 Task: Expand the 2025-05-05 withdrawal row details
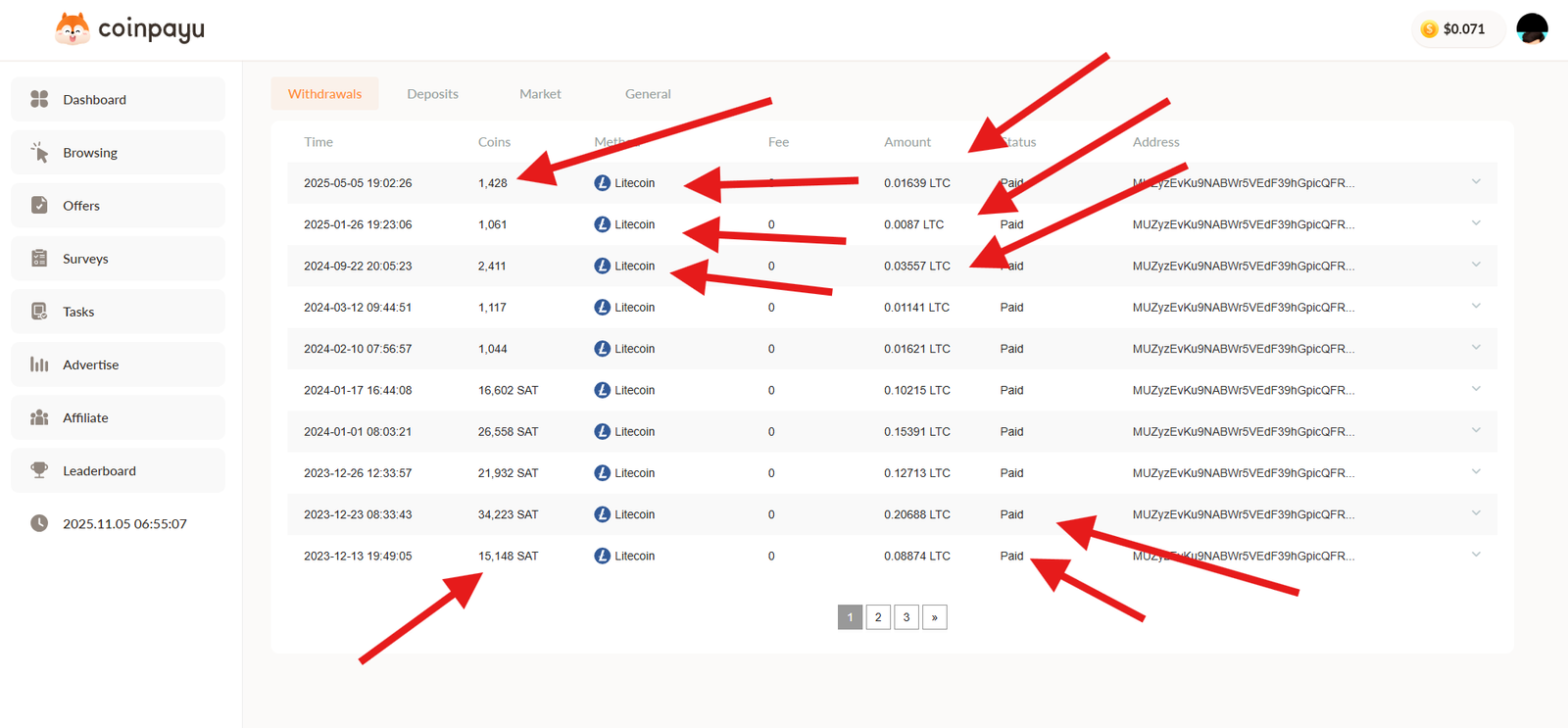pos(1476,182)
